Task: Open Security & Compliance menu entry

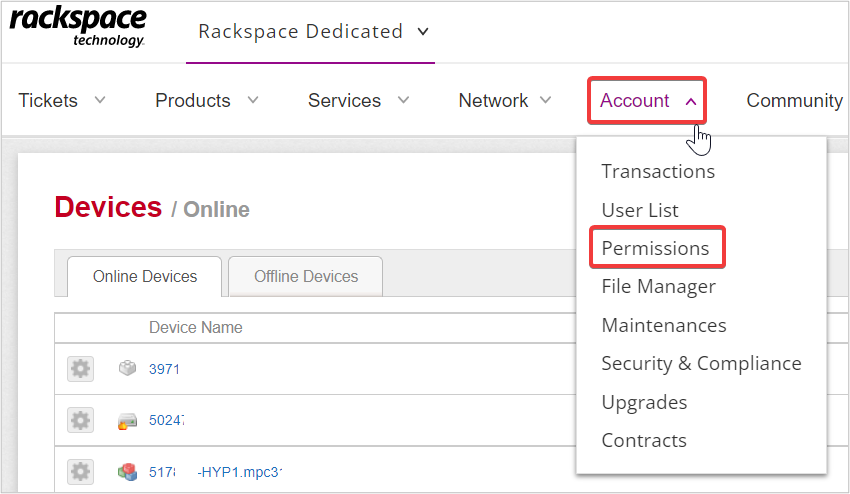Action: tap(701, 363)
